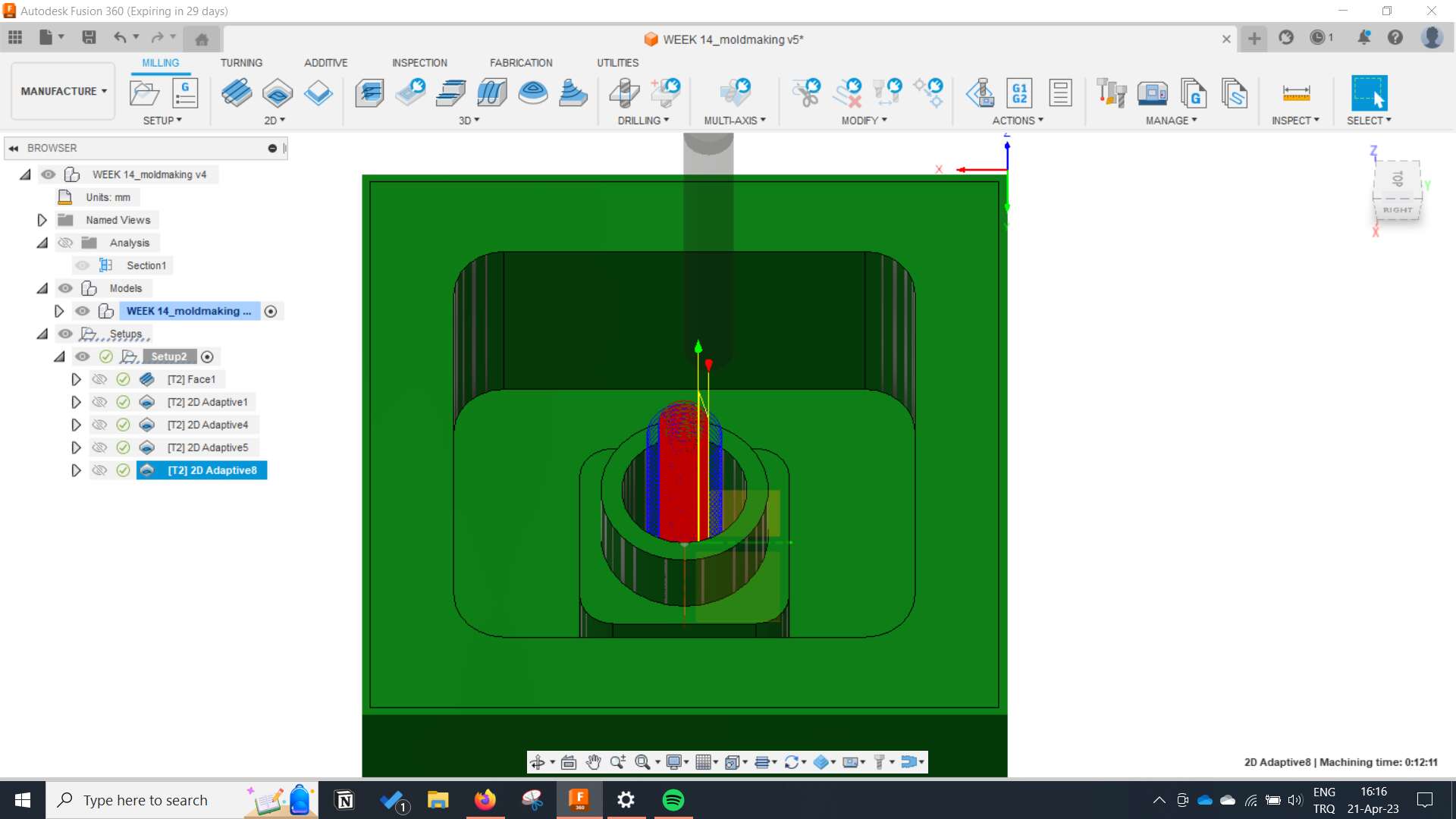Viewport: 1456px width, 819px height.
Task: Select the 3D Scallop tool
Action: (x=533, y=93)
